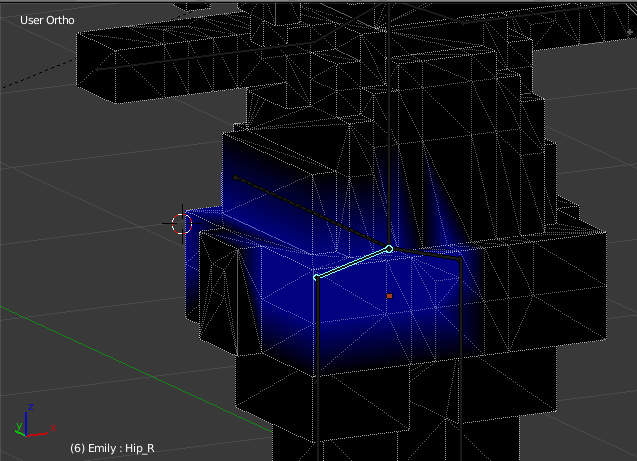Screen dimensions: 637x461
Task: Click the '(6) Emily : Hip_R' label
Action: tap(112, 448)
